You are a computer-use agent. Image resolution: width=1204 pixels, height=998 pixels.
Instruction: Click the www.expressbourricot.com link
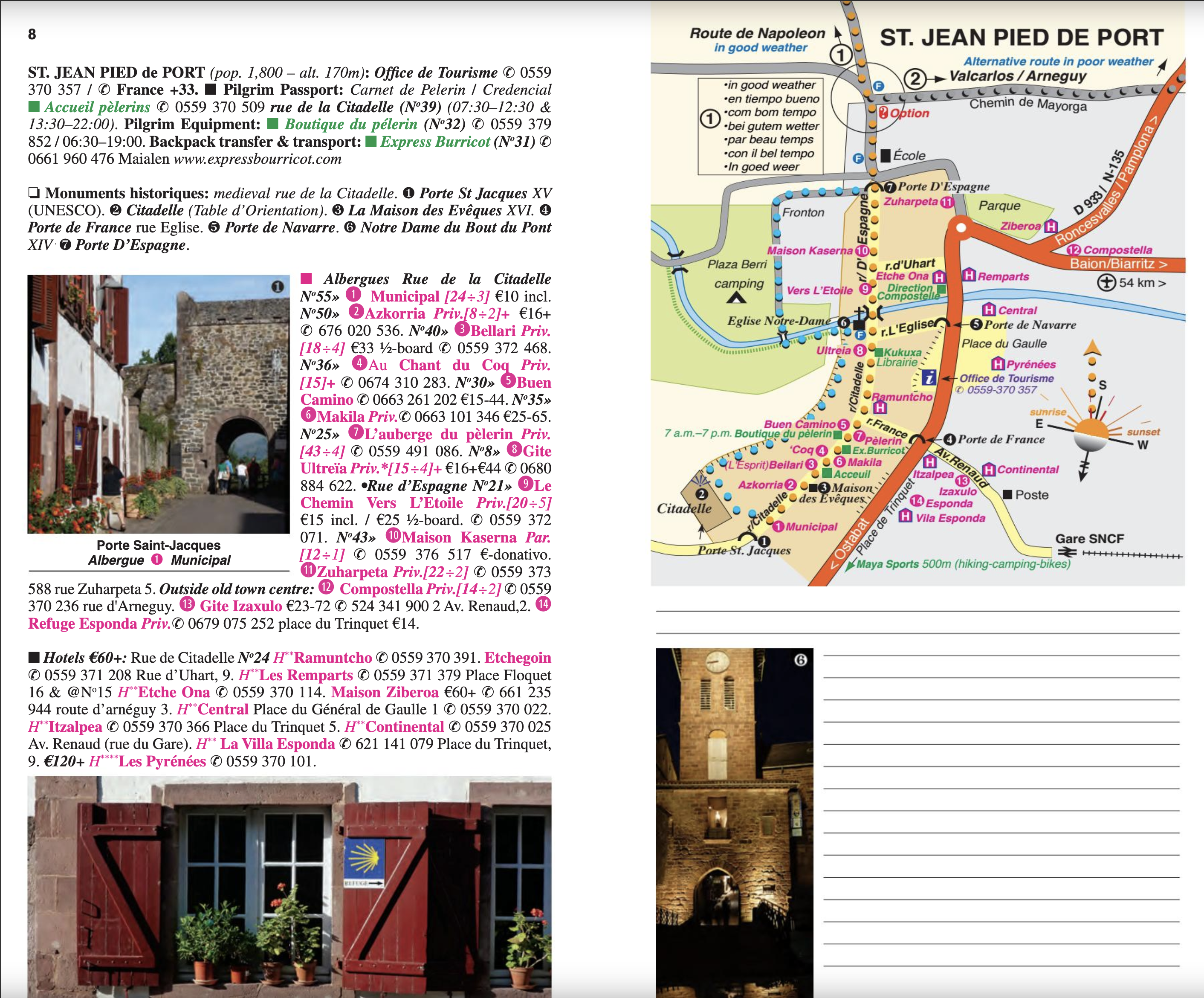click(x=258, y=159)
